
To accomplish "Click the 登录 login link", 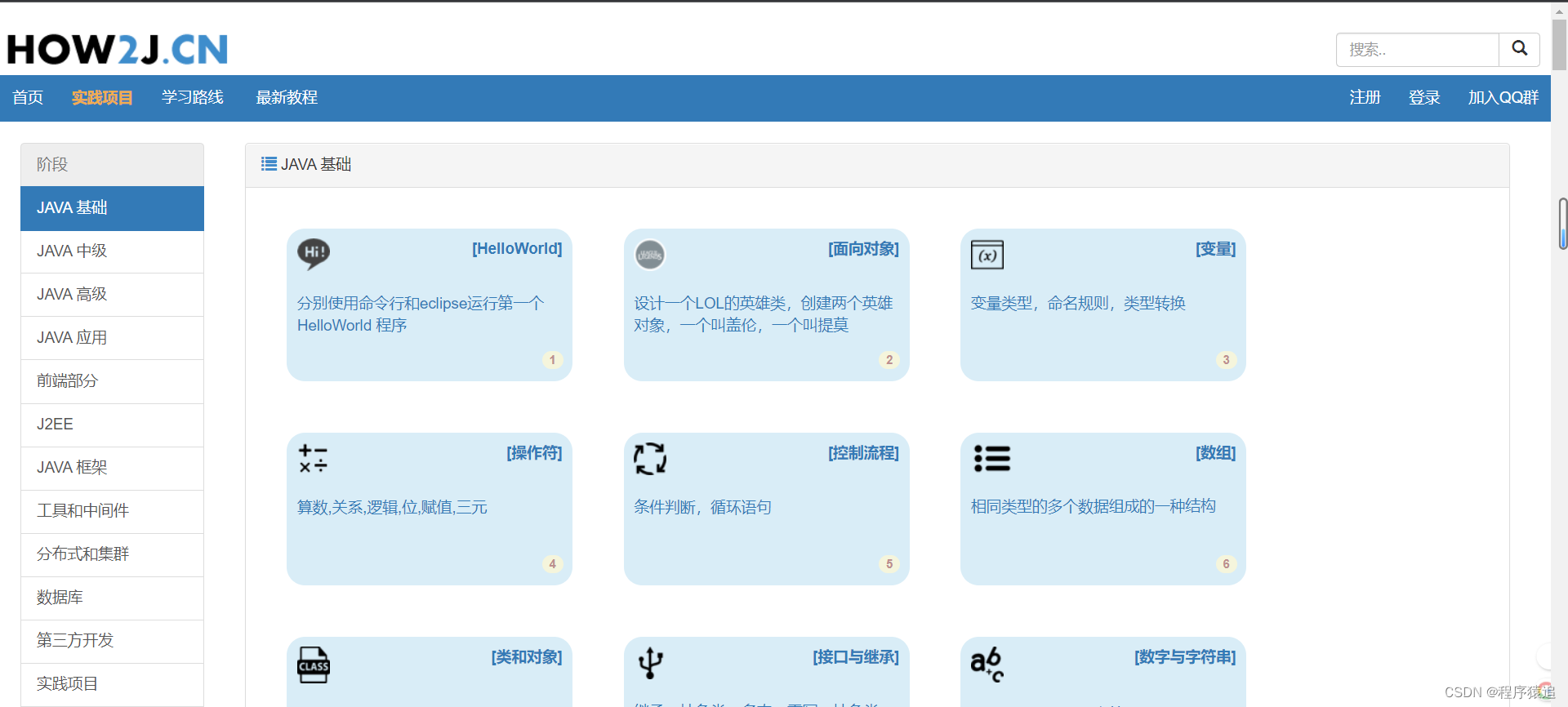I will click(1424, 98).
